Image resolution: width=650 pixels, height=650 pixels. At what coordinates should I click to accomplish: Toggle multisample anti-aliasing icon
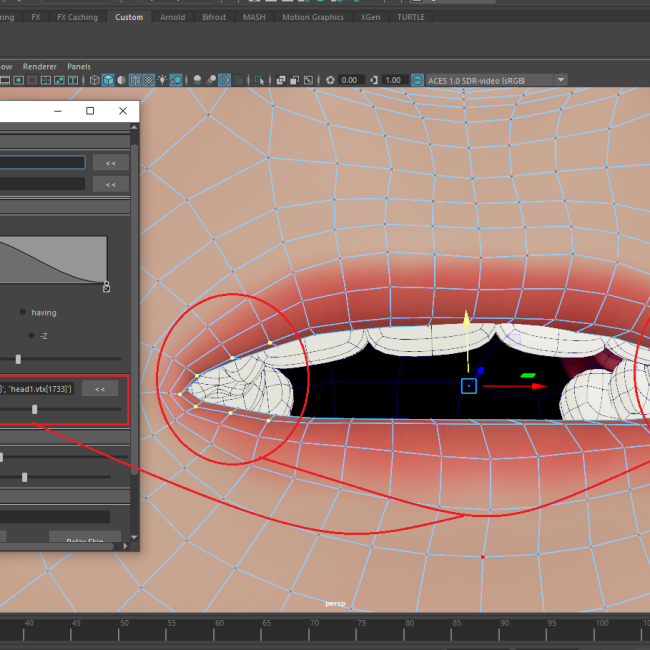(224, 80)
